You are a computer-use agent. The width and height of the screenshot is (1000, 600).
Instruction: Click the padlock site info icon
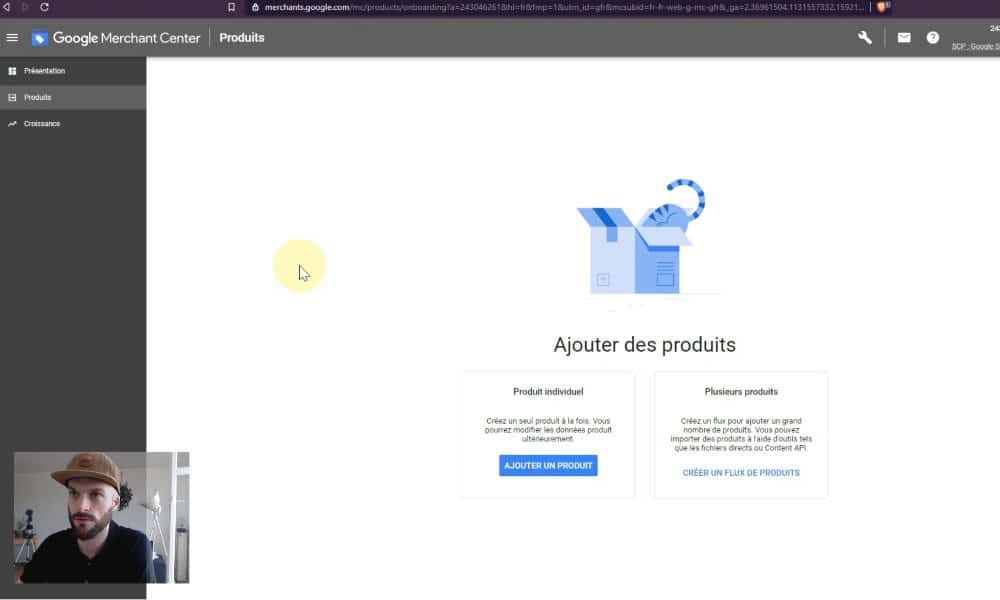[255, 7]
